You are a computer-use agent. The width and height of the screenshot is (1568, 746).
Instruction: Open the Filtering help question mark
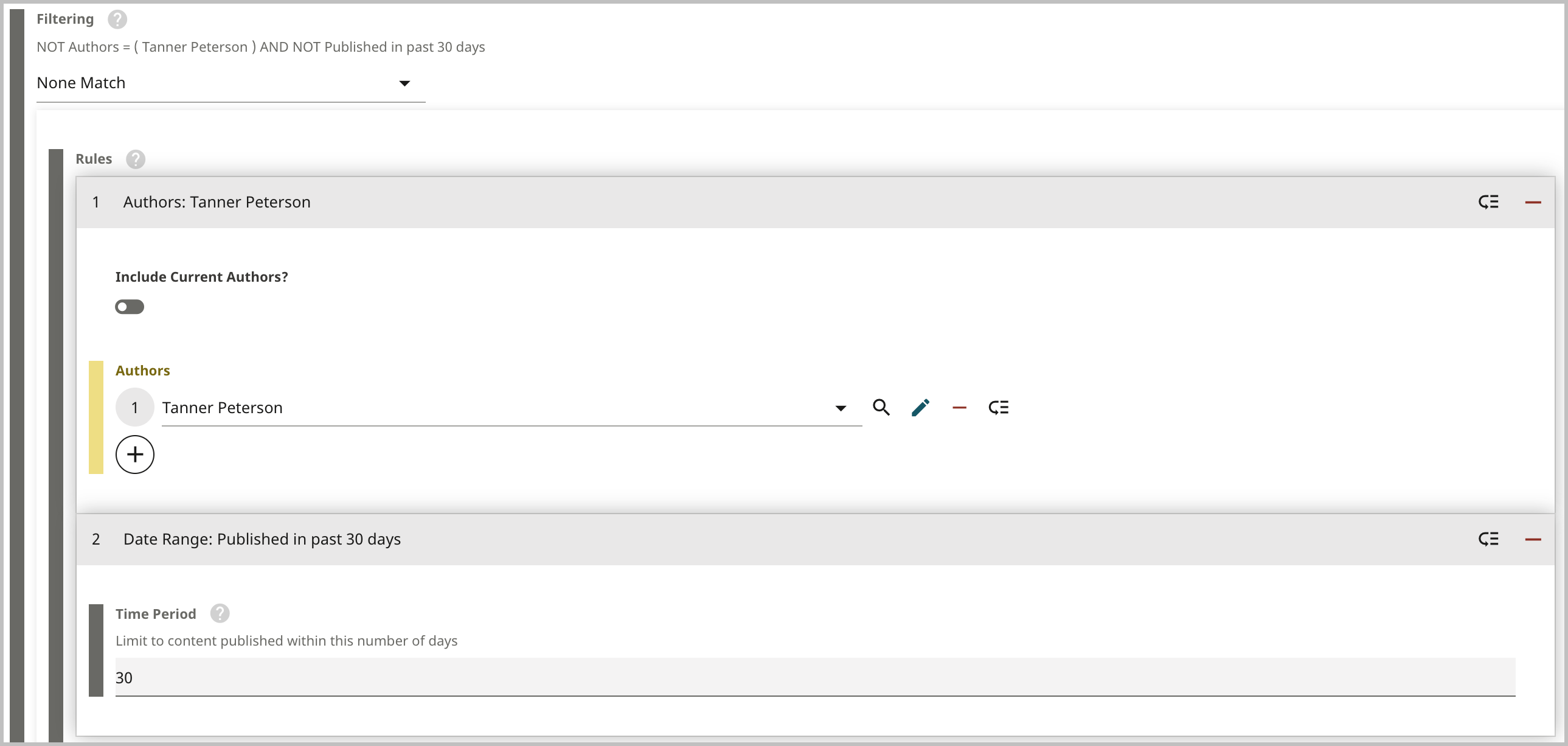tap(117, 19)
